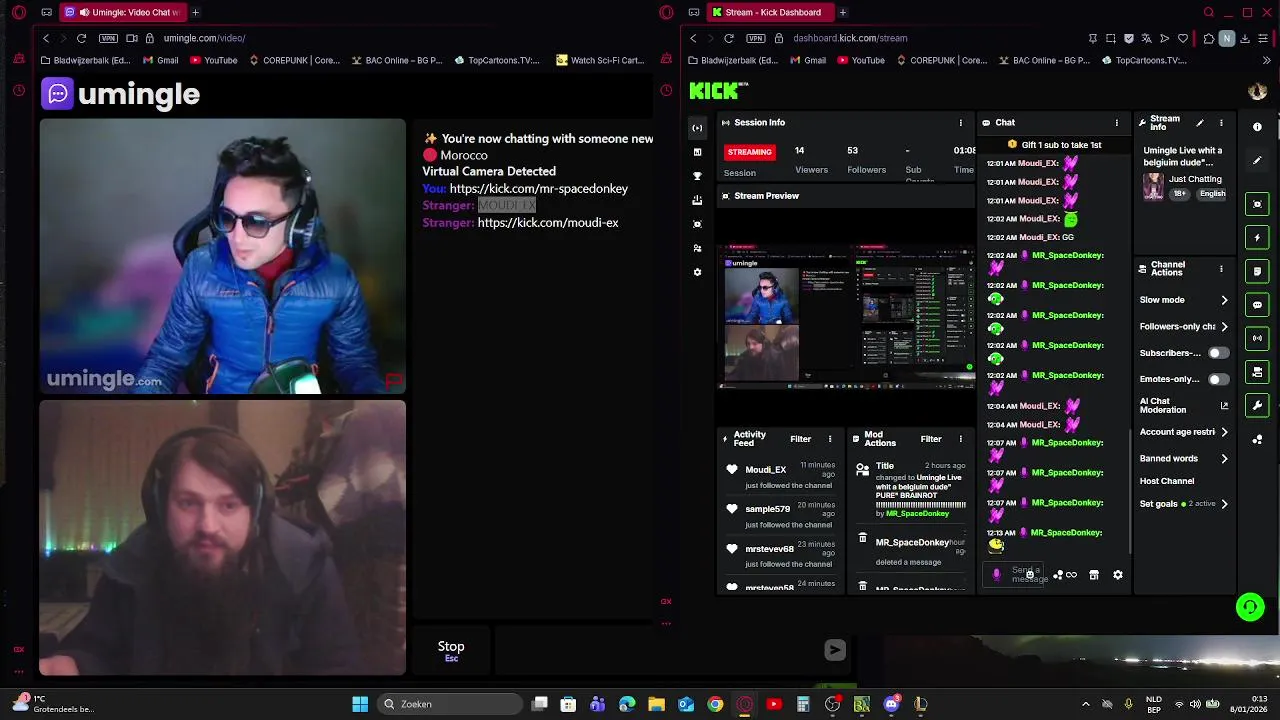1280x720 pixels.
Task: Open Gmail bookmark in Umingle window
Action: tap(161, 60)
